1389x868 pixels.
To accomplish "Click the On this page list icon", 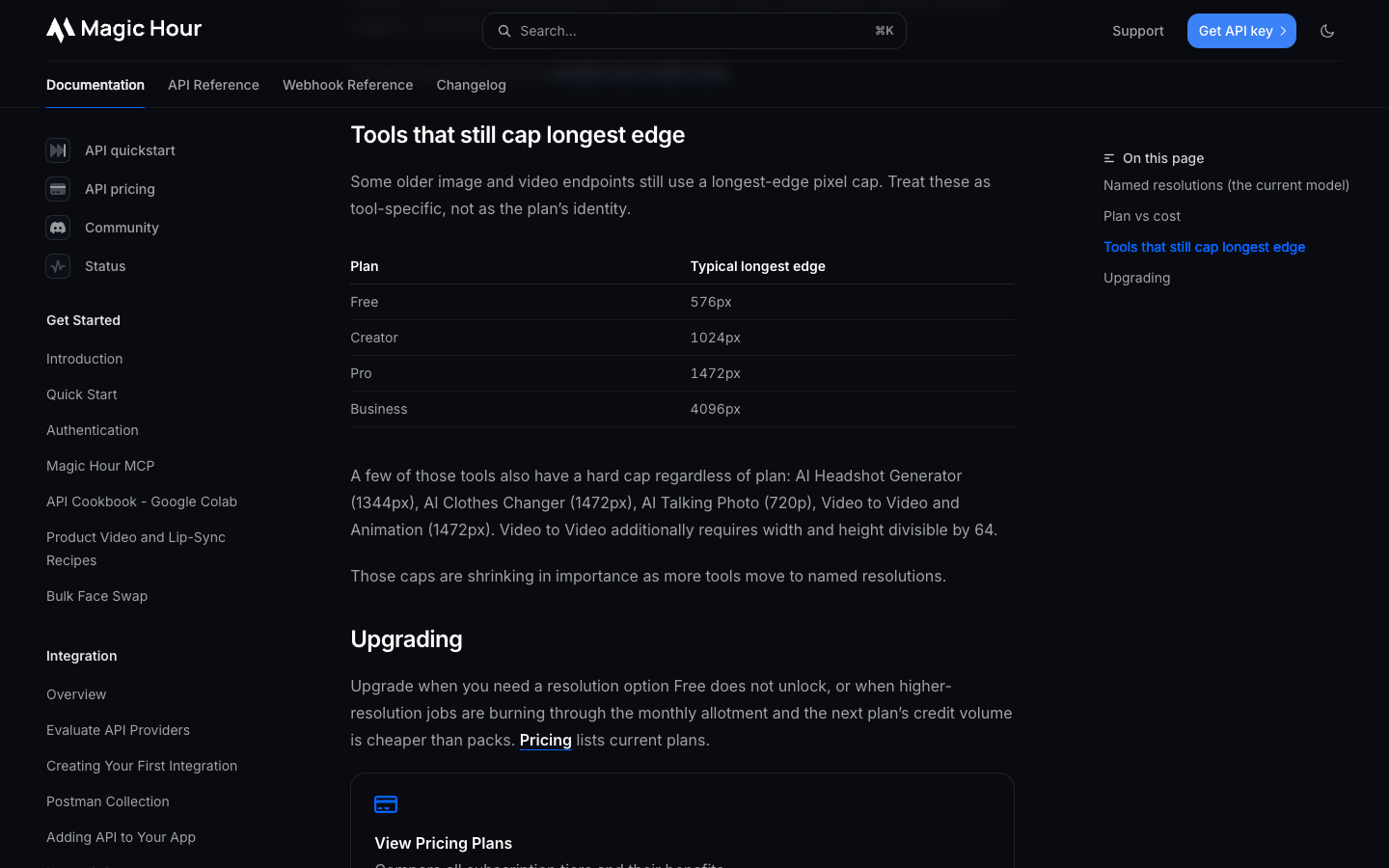I will point(1109,158).
